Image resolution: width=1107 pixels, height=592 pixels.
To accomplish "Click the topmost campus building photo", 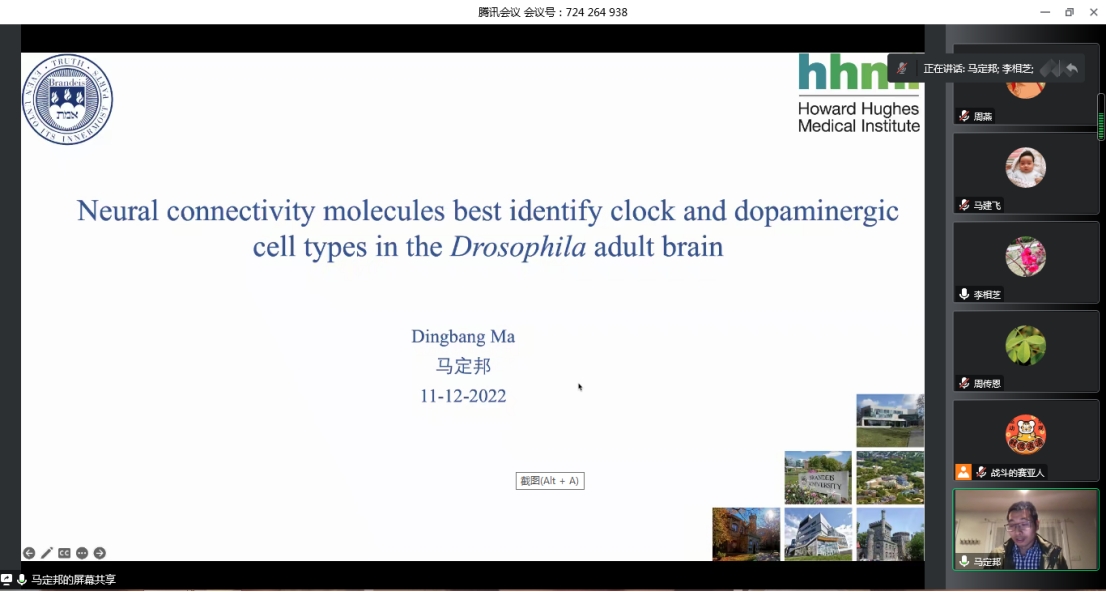I will tap(890, 421).
